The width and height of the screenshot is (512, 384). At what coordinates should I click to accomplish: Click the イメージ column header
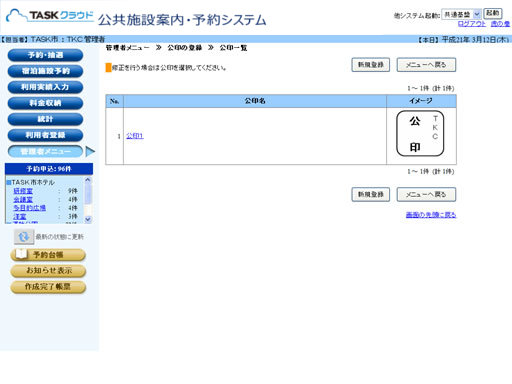click(421, 101)
